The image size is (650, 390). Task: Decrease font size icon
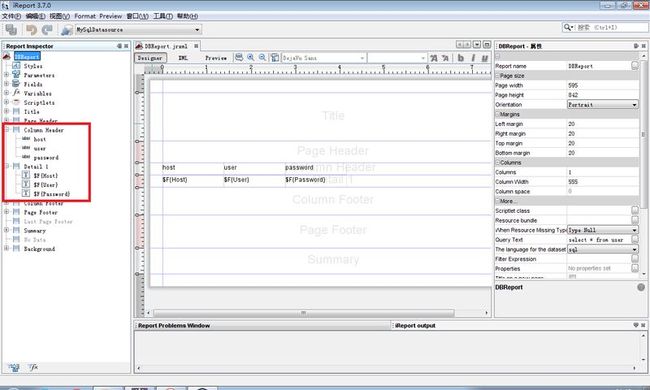coord(445,58)
